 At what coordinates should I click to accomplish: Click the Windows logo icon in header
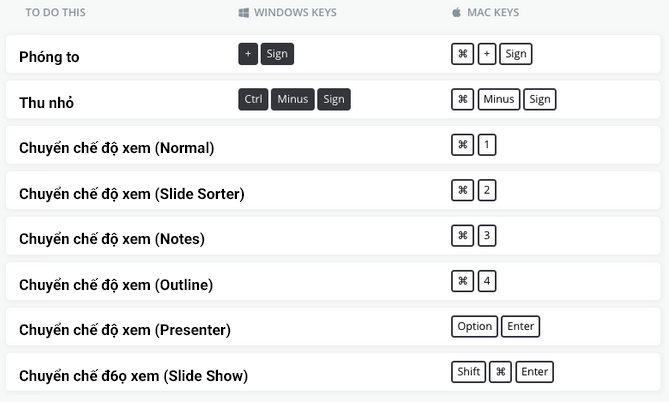(243, 13)
